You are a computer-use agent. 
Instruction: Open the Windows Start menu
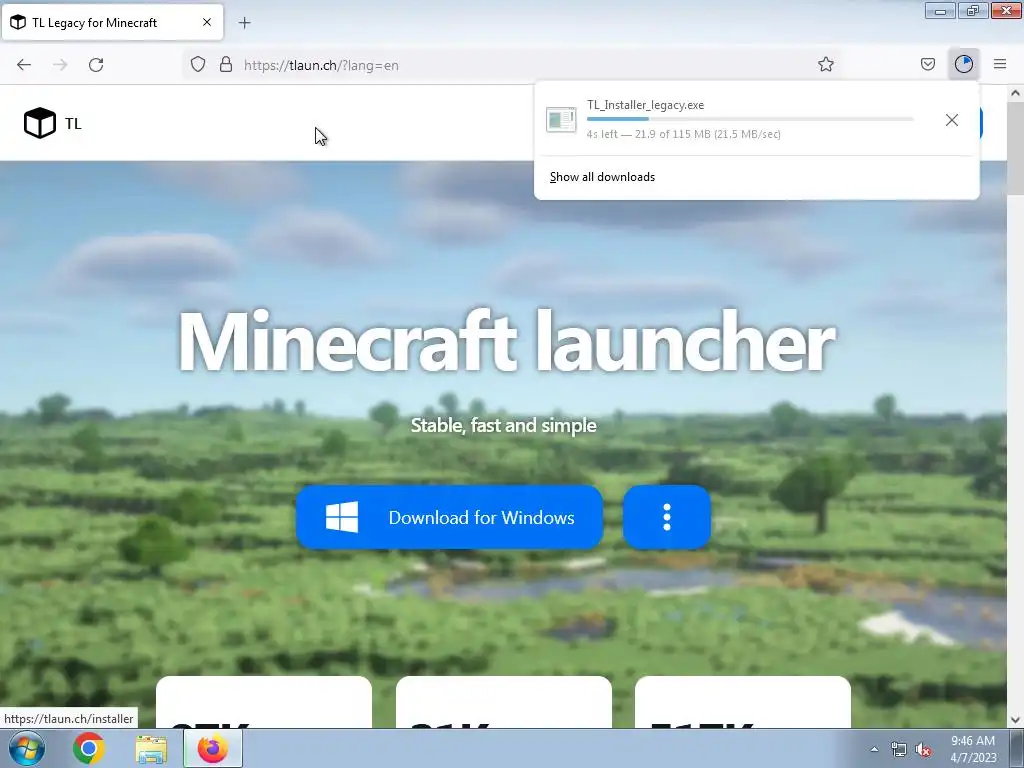pos(27,748)
